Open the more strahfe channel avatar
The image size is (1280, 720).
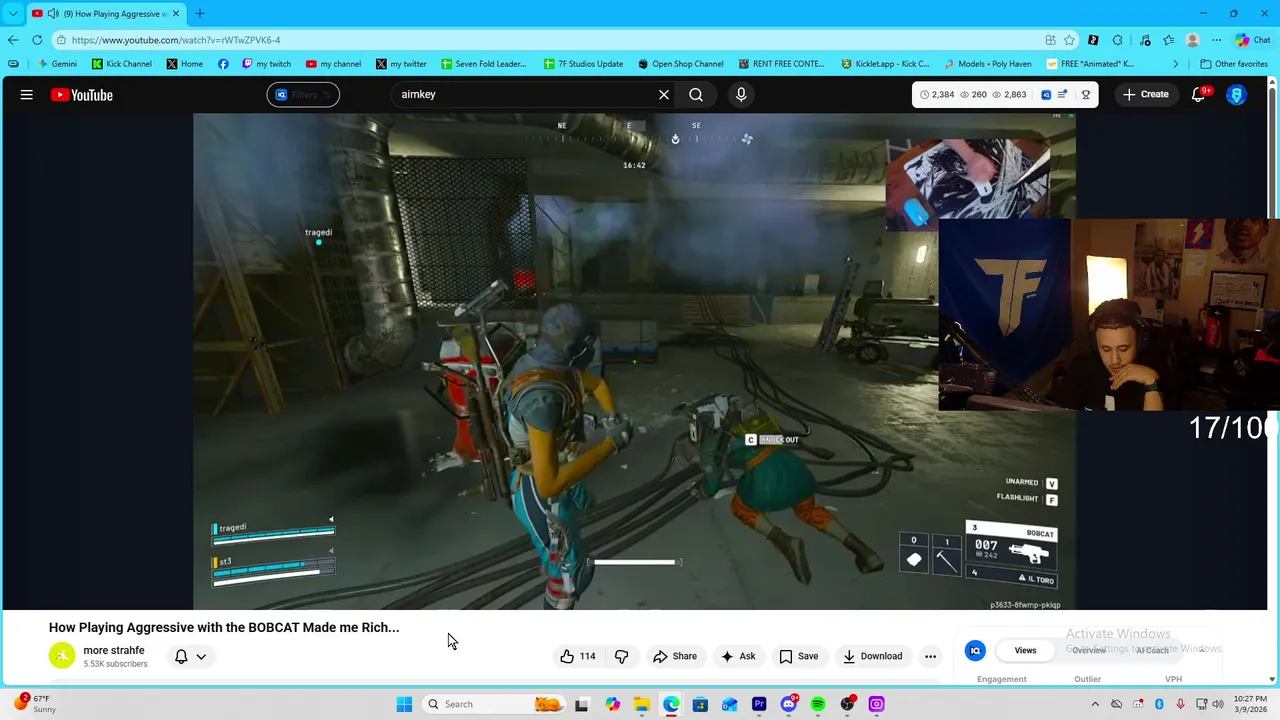(62, 656)
